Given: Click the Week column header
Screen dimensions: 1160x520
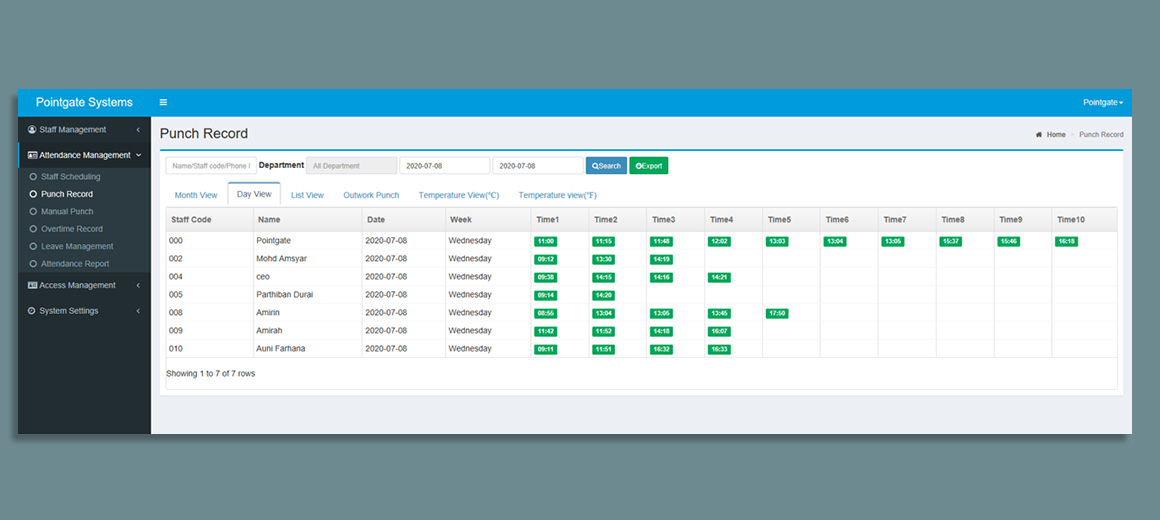Looking at the screenshot, I should click(488, 220).
